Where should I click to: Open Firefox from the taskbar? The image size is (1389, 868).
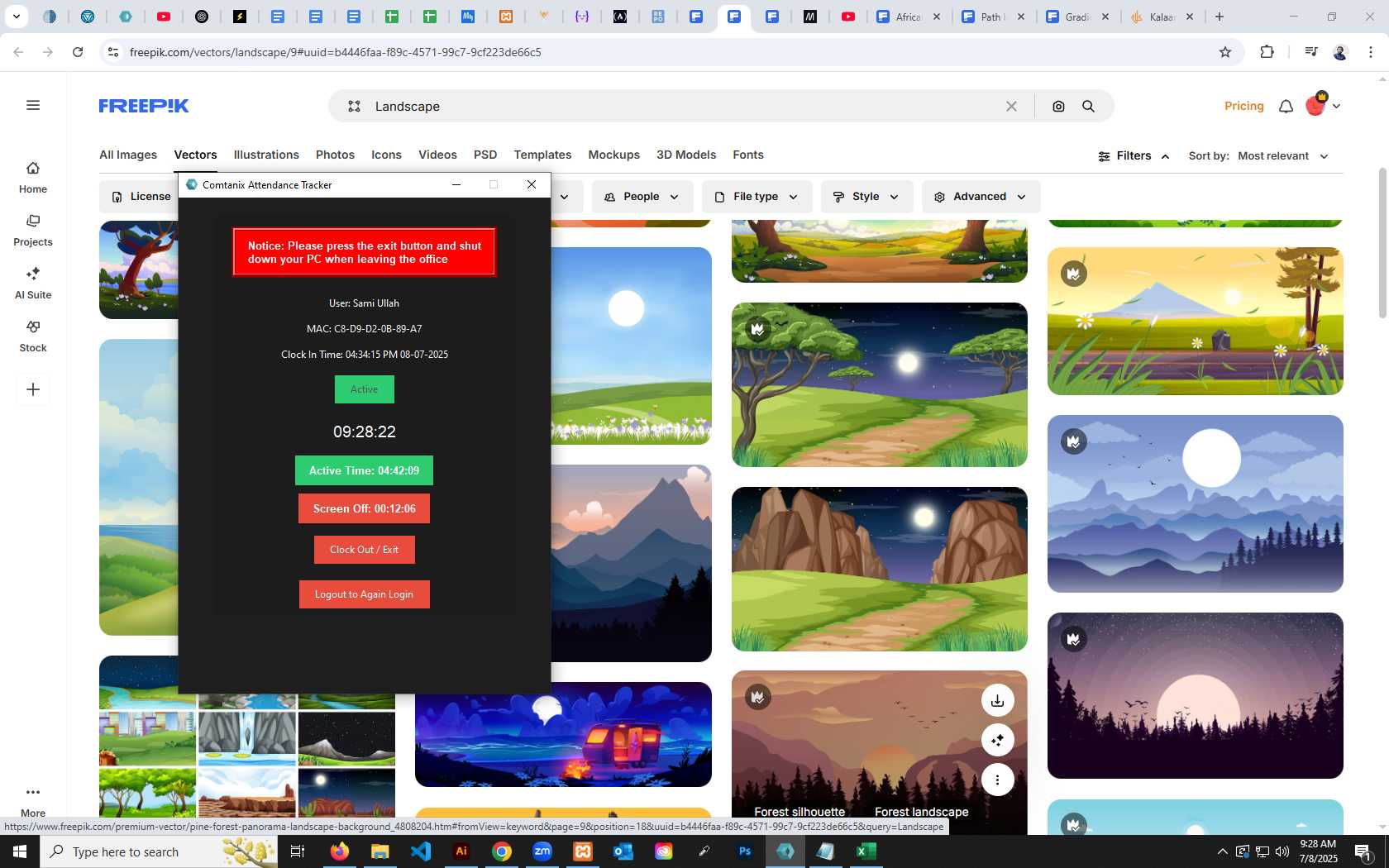(340, 851)
